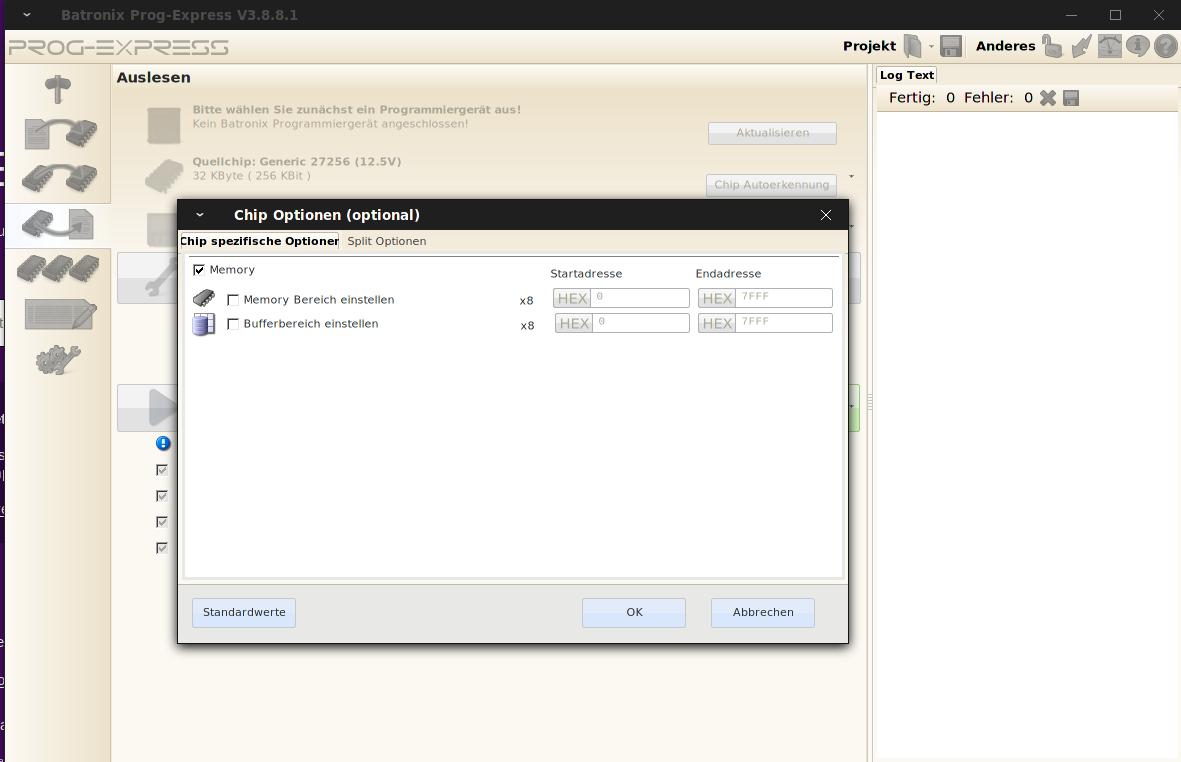Toggle HEX button for Memory Startadresse

pyautogui.click(x=572, y=299)
